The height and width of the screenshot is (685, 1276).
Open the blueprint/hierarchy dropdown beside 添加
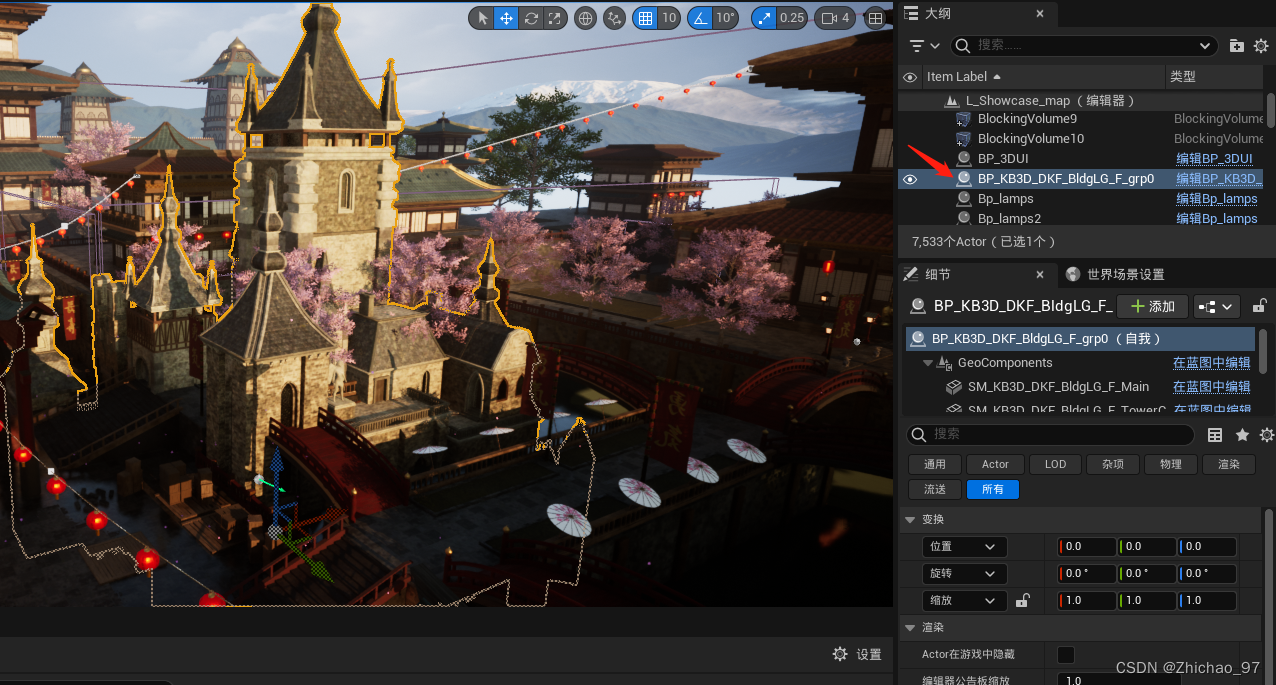coord(1218,306)
